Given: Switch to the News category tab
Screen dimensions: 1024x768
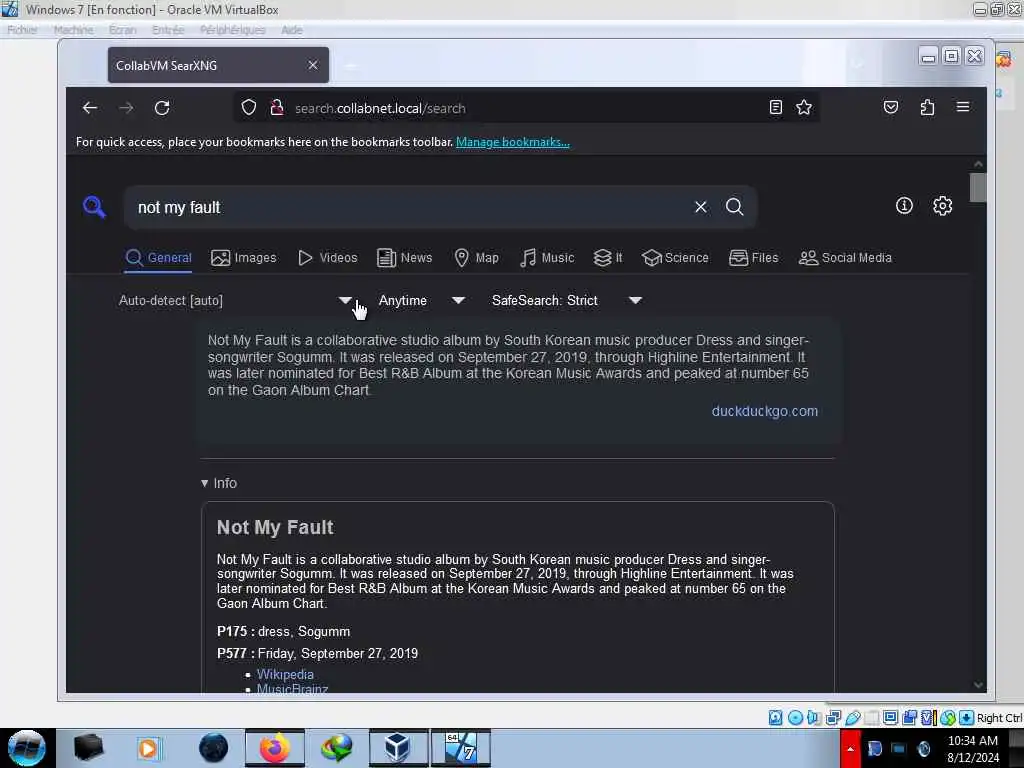Looking at the screenshot, I should tap(405, 258).
